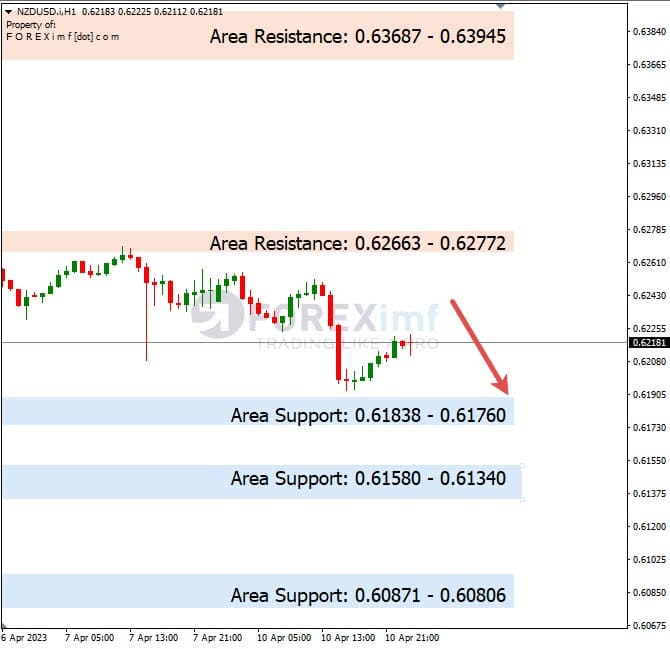Click the 0.61905 price scale value
670x649 pixels.
coord(649,394)
